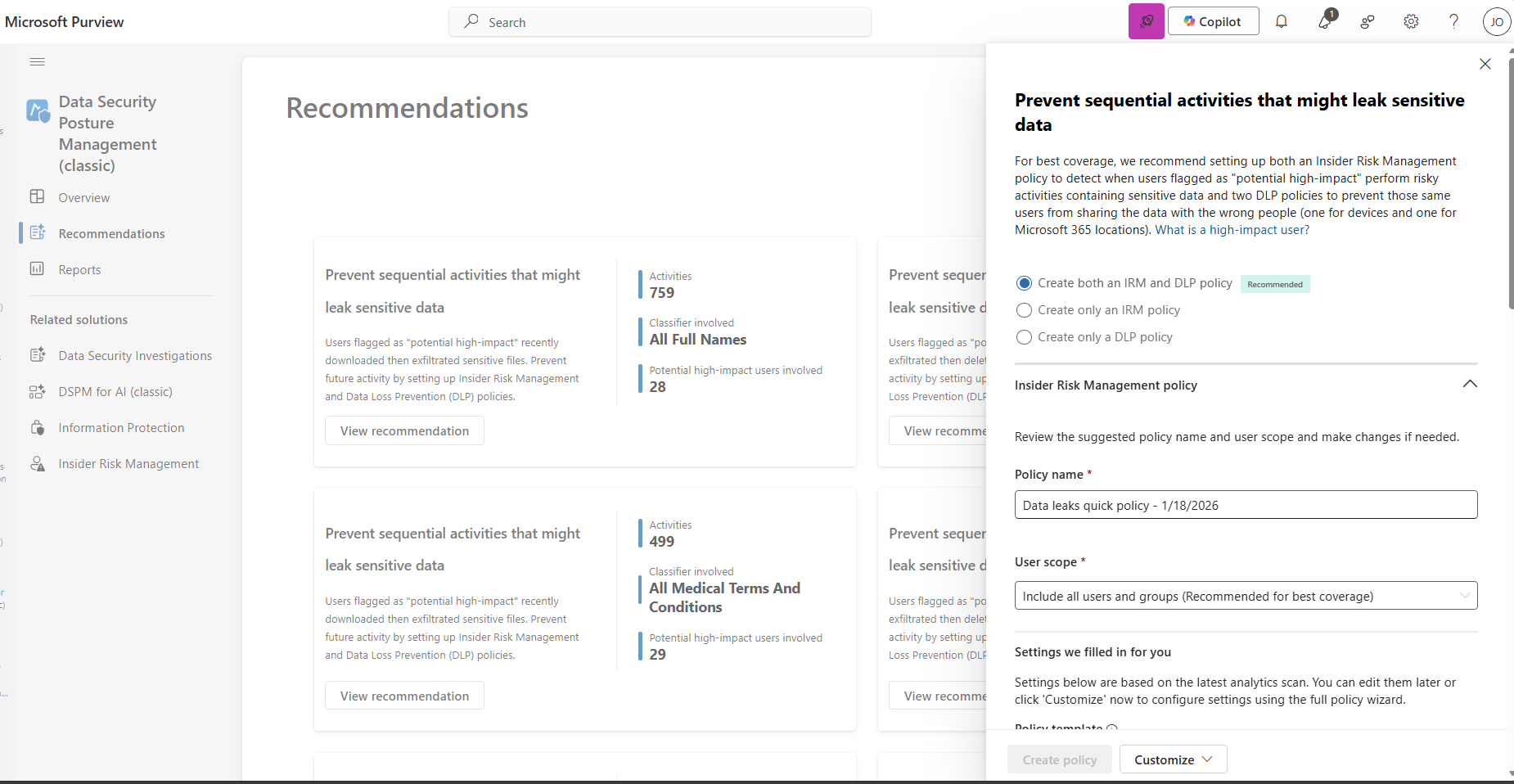Screen dimensions: 1514x784
Task: Click the Insider Risk Management icon
Action: click(x=37, y=463)
